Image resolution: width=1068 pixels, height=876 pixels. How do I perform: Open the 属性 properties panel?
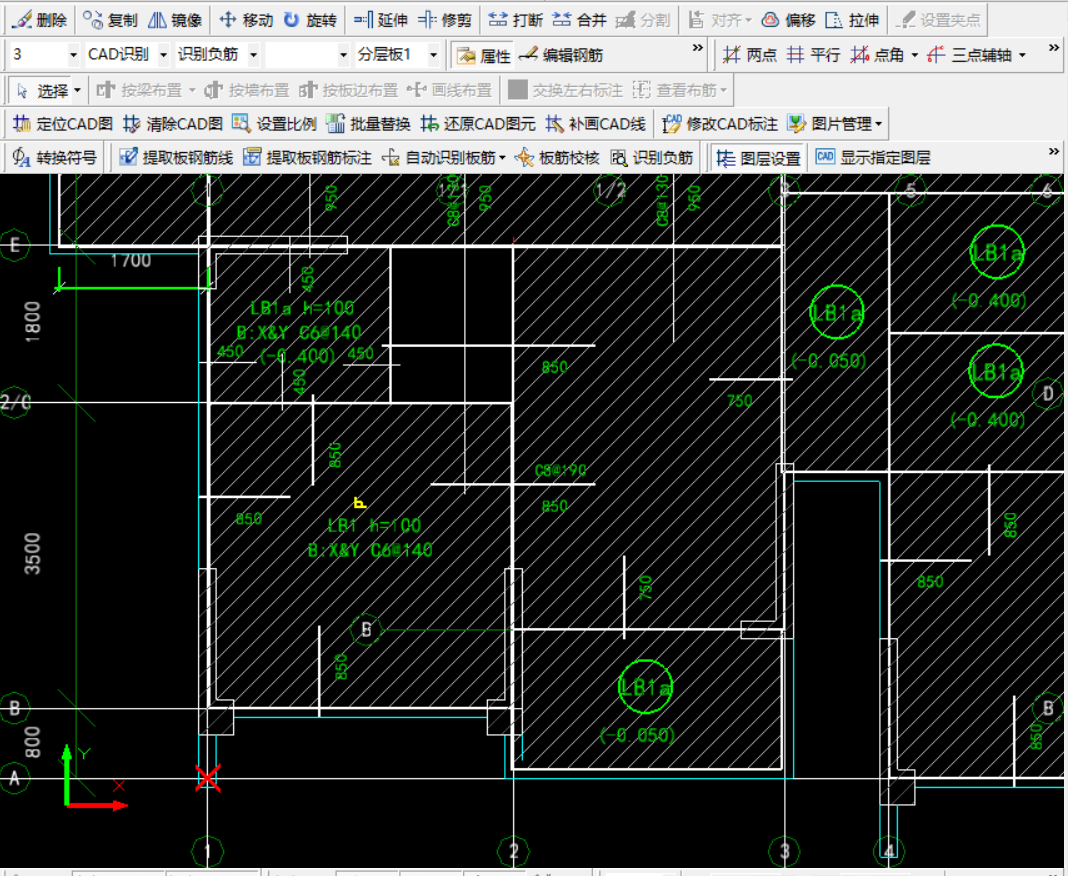[483, 55]
